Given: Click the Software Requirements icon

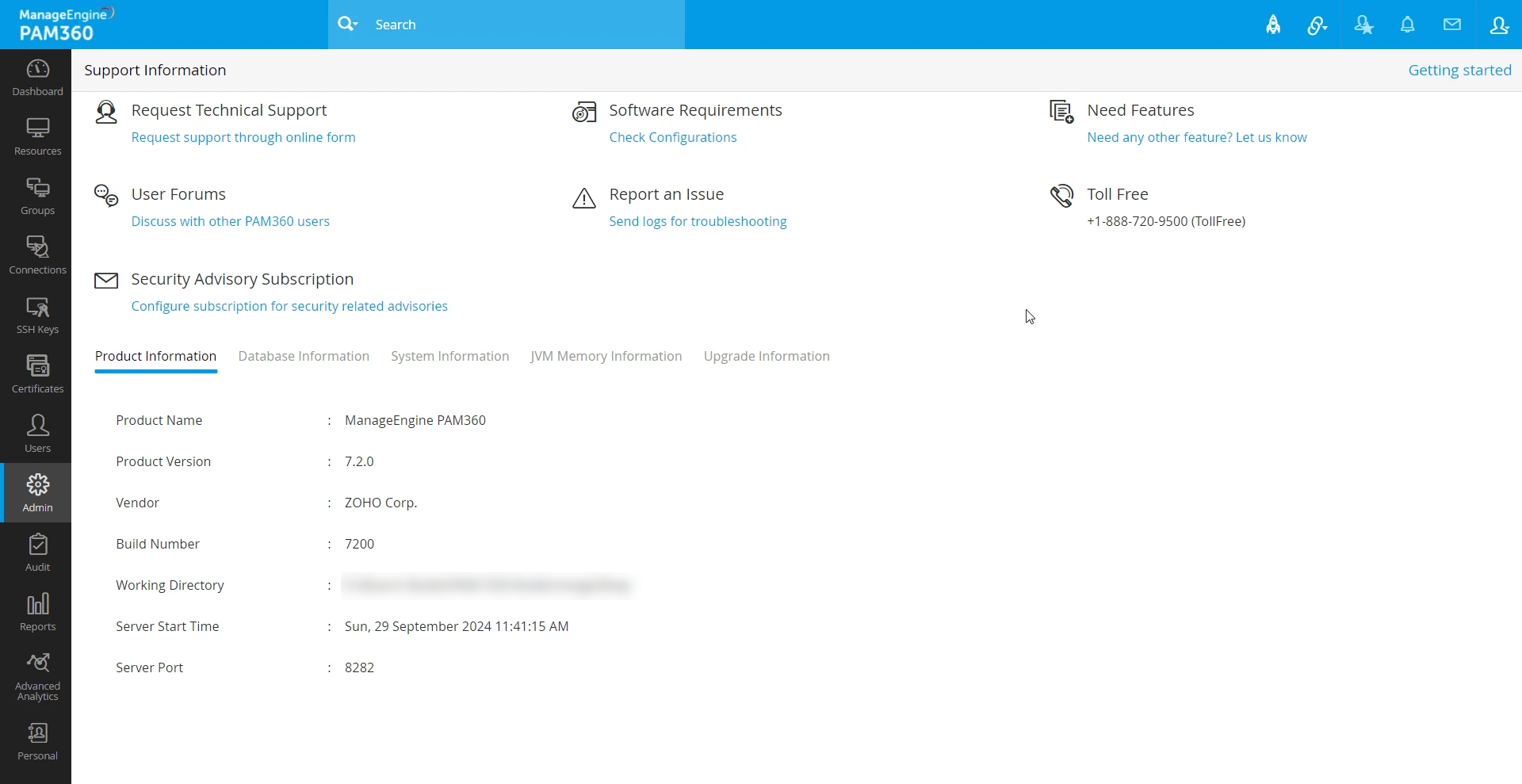Looking at the screenshot, I should click(x=584, y=112).
